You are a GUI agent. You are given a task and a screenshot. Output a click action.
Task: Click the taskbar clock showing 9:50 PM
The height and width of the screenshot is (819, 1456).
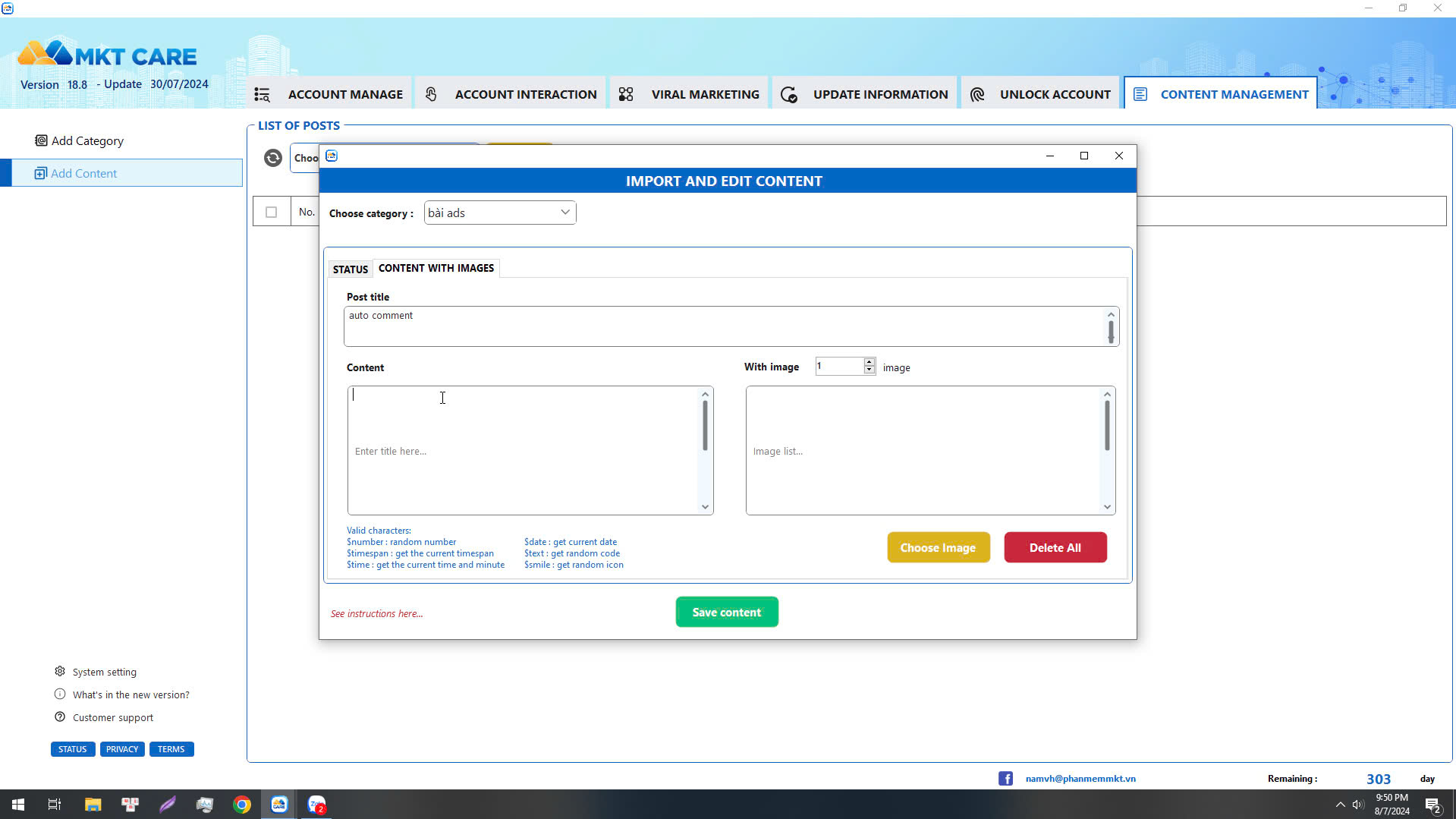click(x=1392, y=805)
